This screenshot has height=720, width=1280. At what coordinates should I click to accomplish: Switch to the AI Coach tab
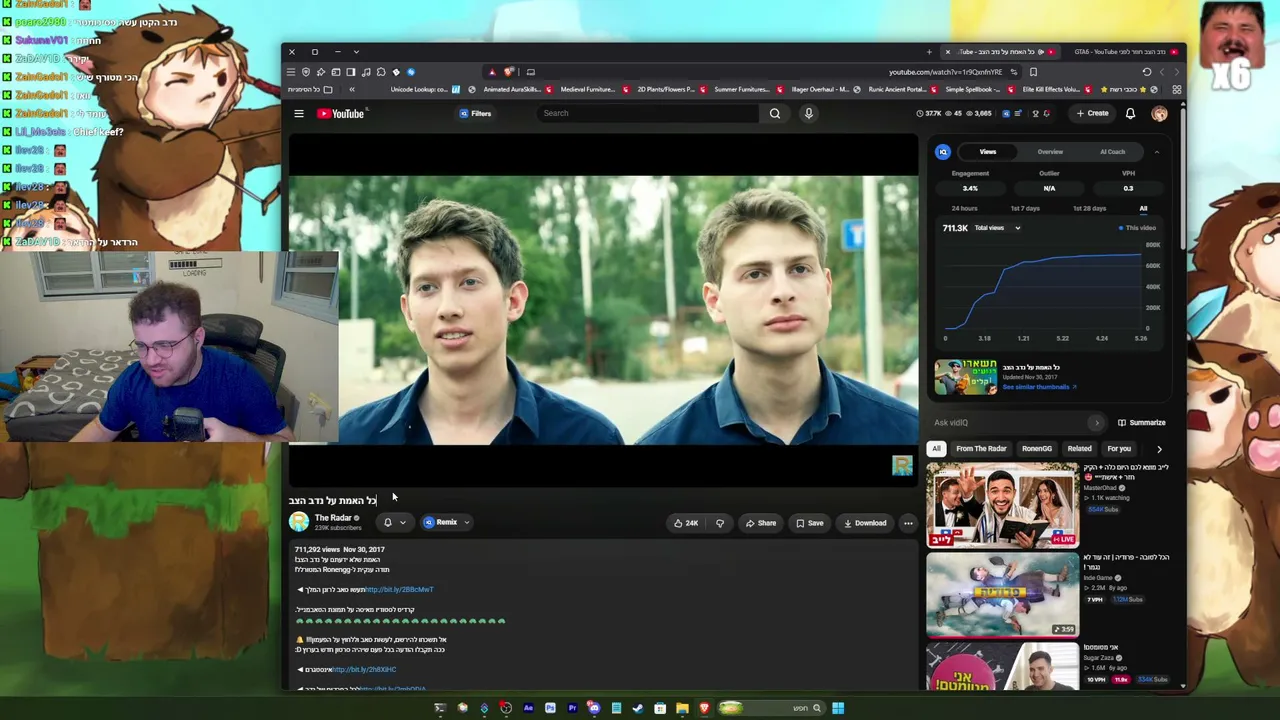1112,152
